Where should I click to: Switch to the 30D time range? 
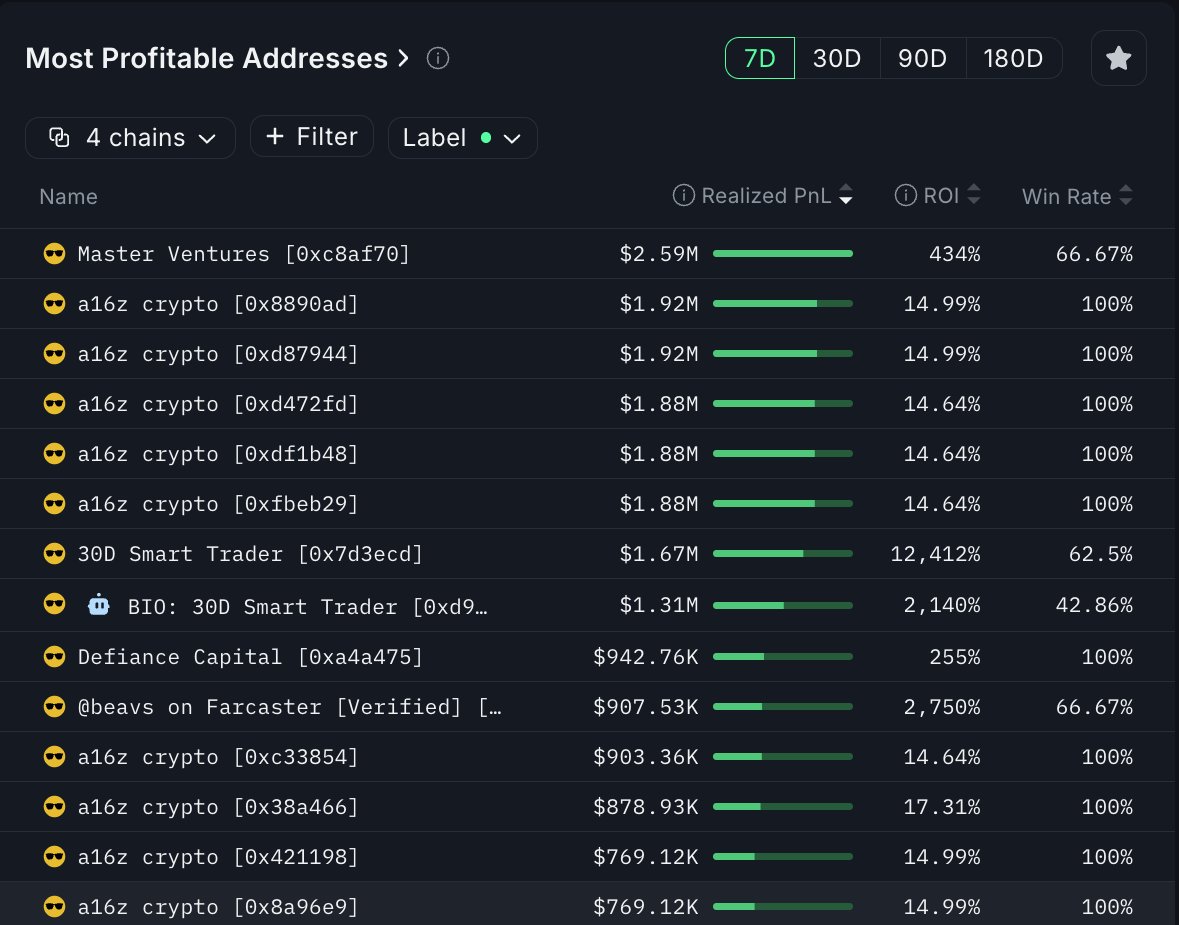point(837,58)
